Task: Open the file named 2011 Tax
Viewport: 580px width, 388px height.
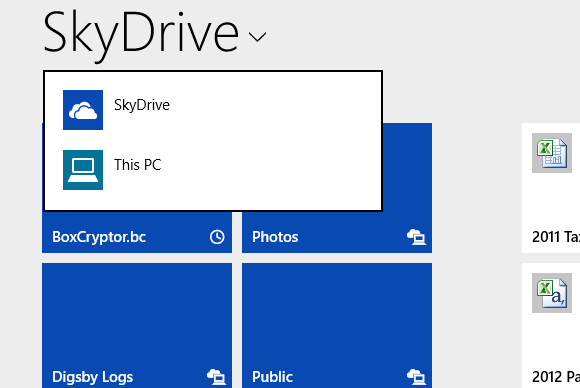Action: click(556, 237)
